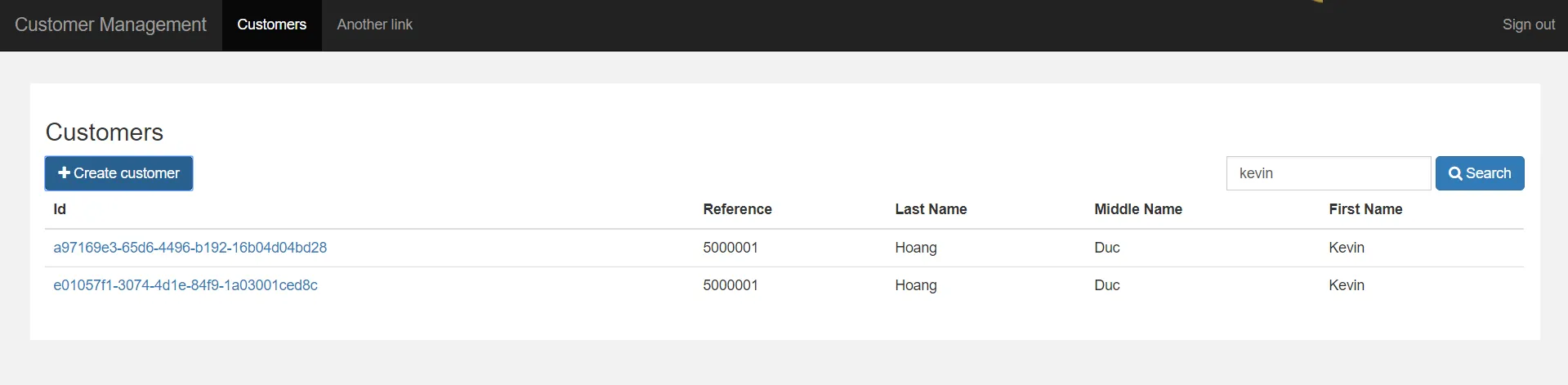Screen dimensions: 1568x385
Task: Click the Customers page heading
Action: pyautogui.click(x=105, y=132)
